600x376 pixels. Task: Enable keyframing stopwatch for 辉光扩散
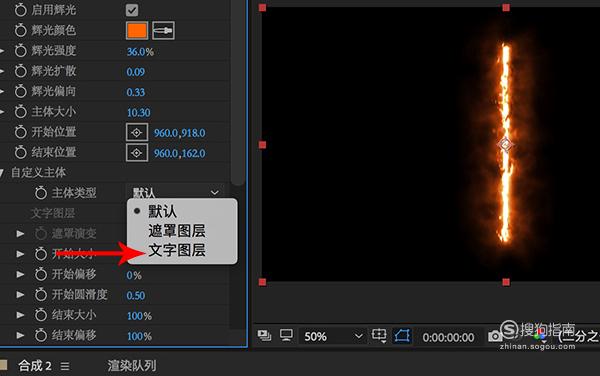click(x=21, y=71)
